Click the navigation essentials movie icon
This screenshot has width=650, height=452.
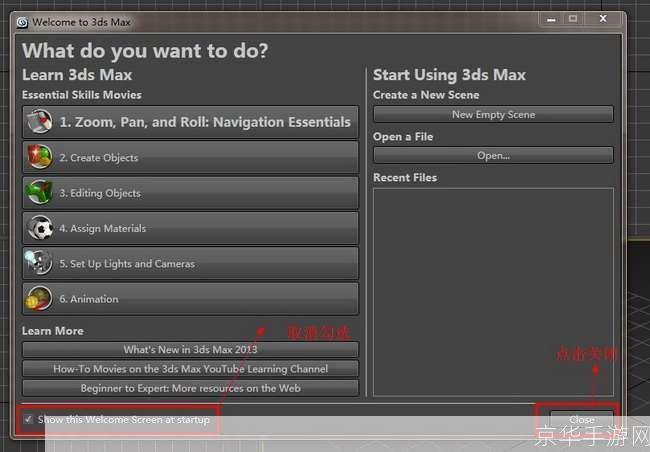click(x=39, y=122)
